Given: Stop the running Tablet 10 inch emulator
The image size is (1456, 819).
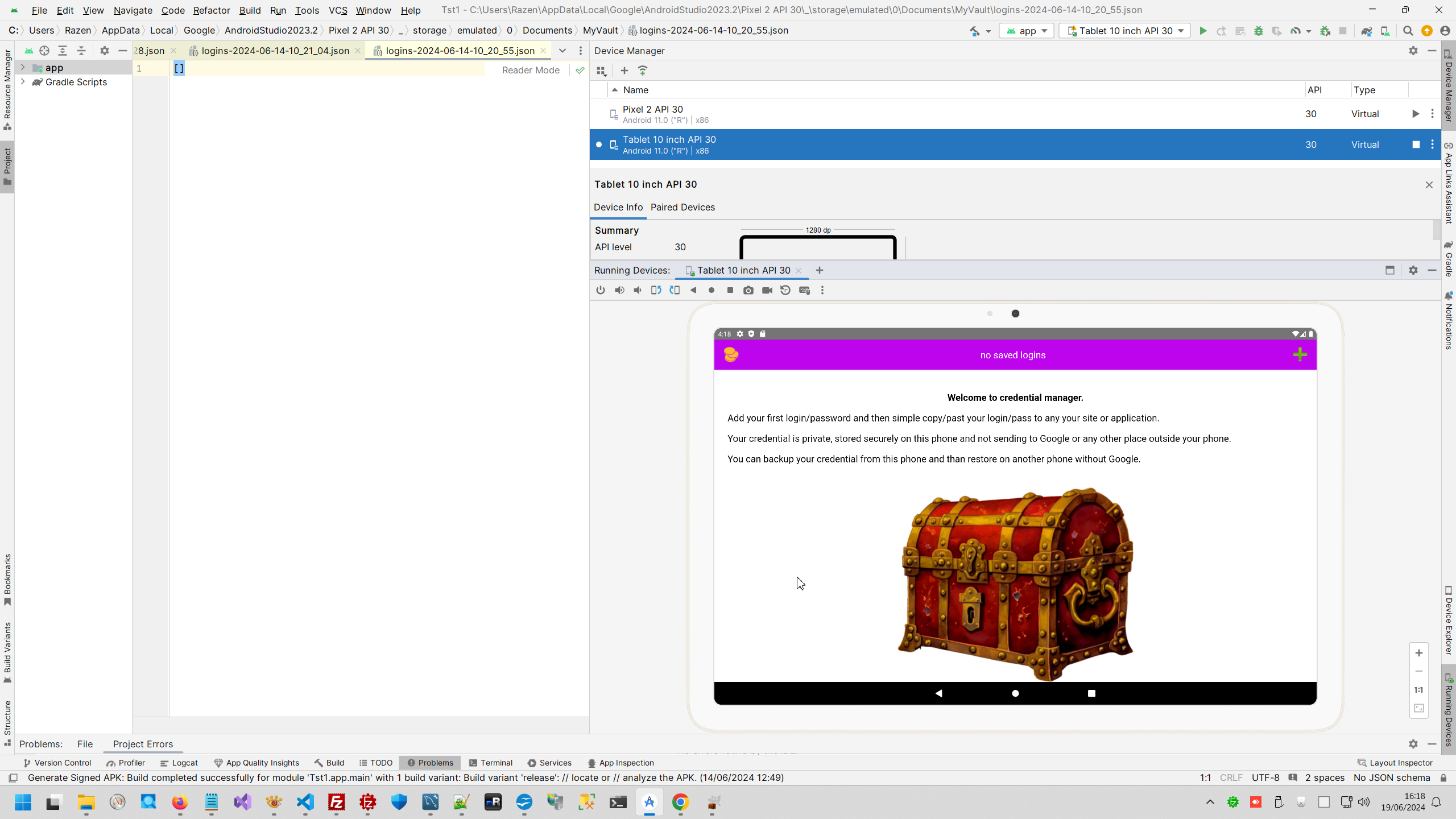Looking at the screenshot, I should pyautogui.click(x=1416, y=144).
